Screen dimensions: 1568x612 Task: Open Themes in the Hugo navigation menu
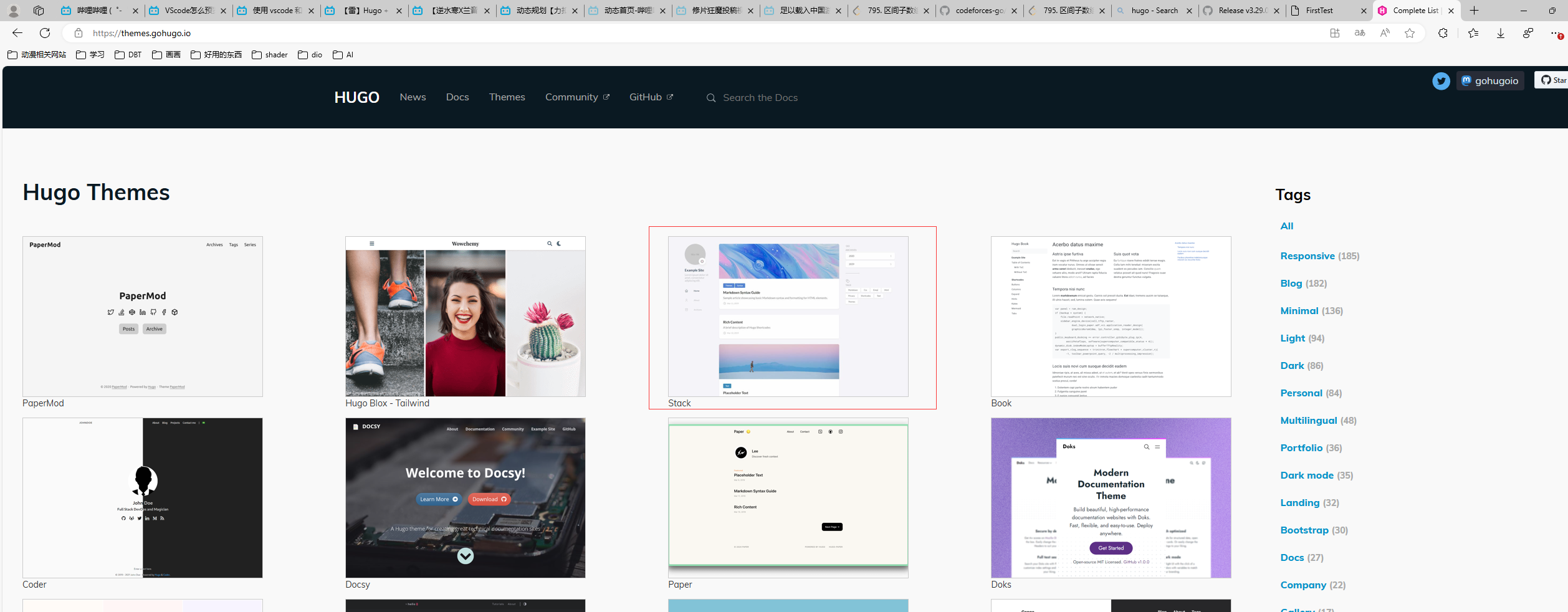click(x=507, y=97)
